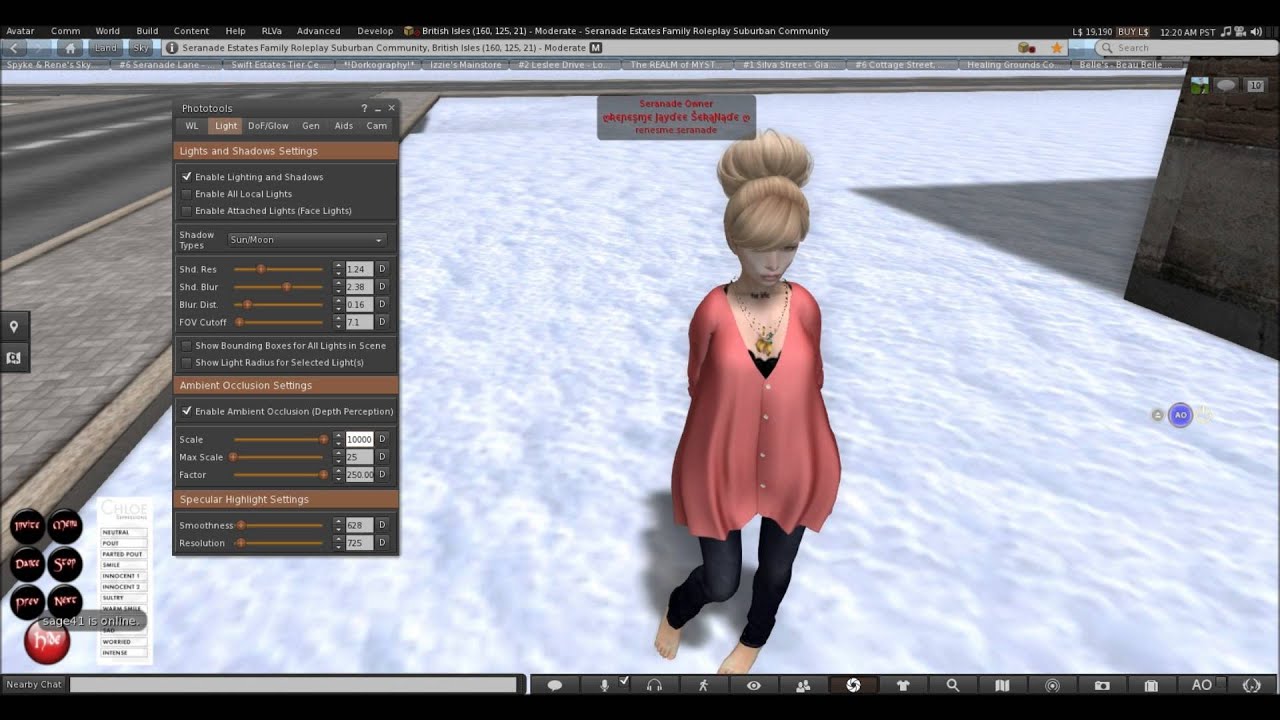1280x720 pixels.
Task: Adjust Max Scale stepper arrows
Action: [x=338, y=457]
